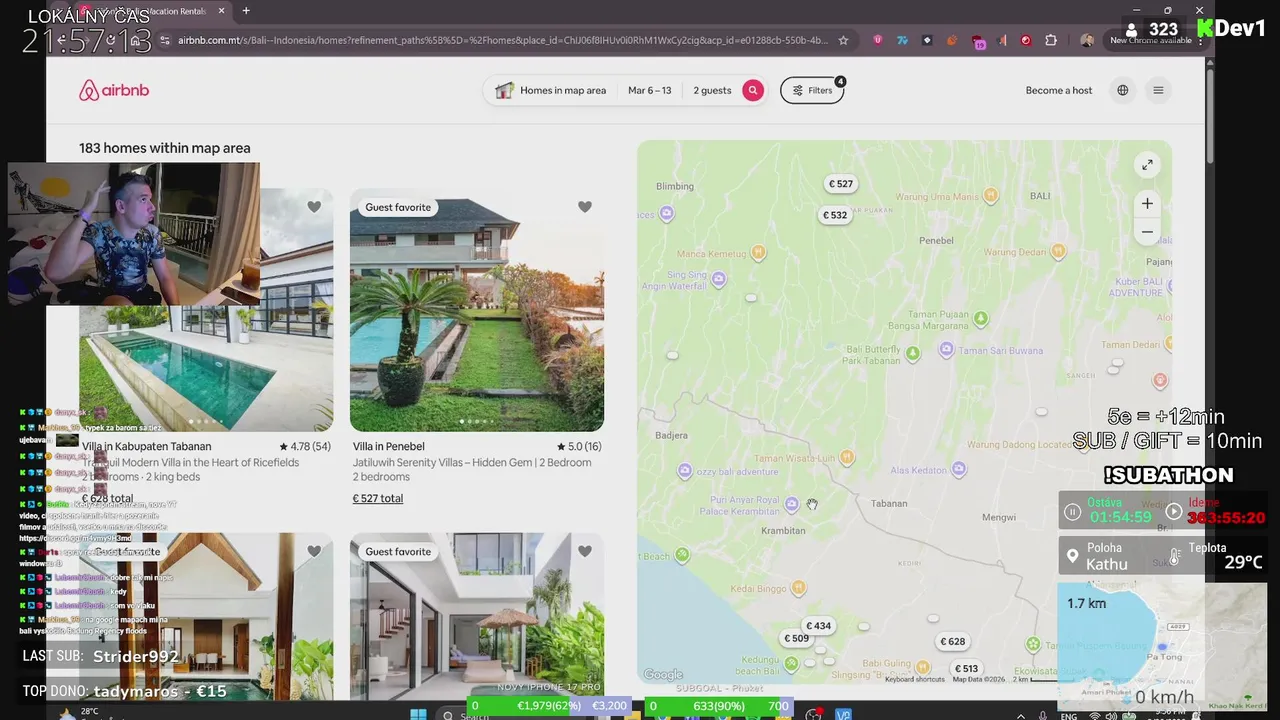The width and height of the screenshot is (1280, 720).
Task: Click the Tabanan town label on the map
Action: 889,503
